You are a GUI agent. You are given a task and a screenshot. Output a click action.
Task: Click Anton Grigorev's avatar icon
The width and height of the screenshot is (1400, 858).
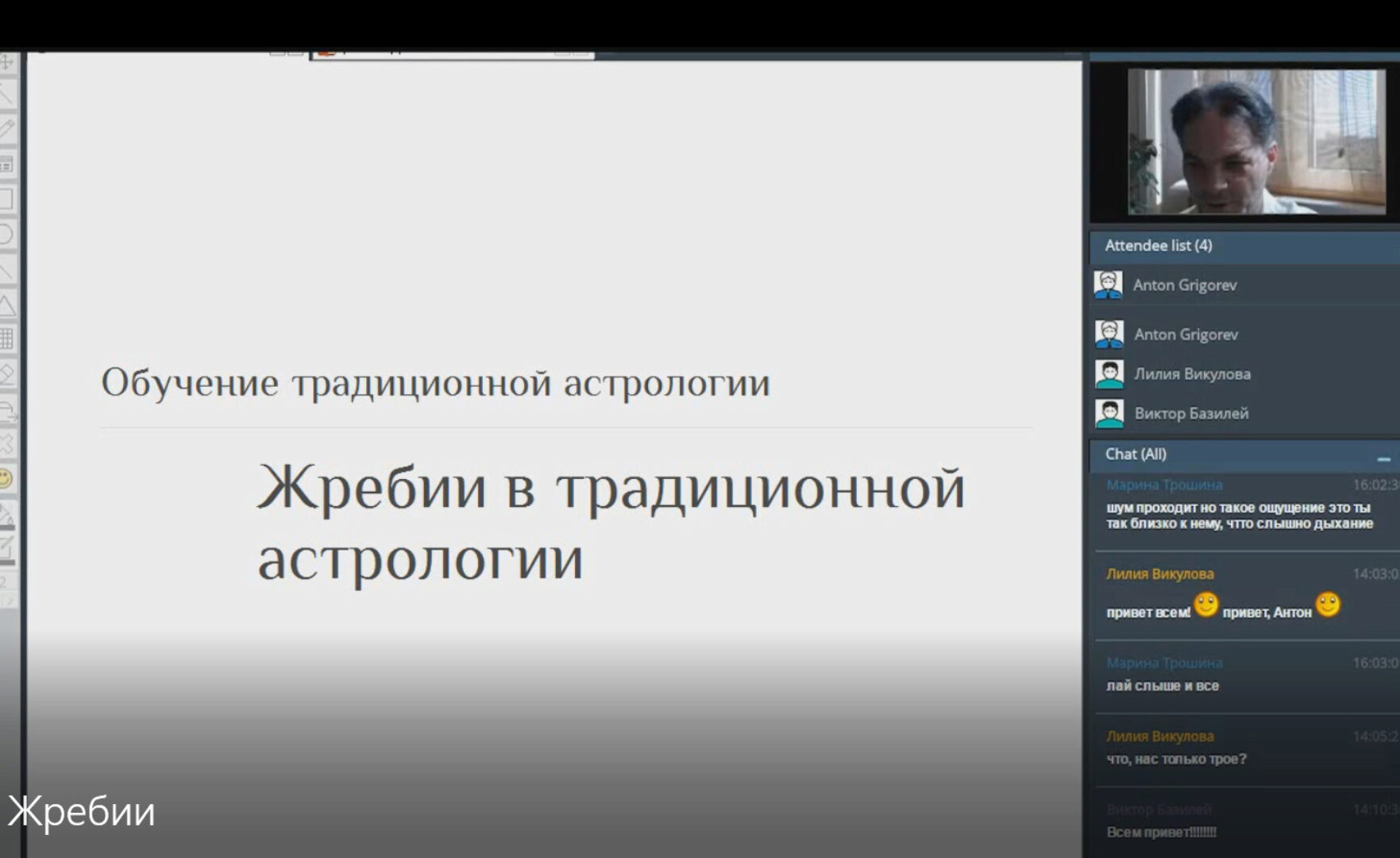pyautogui.click(x=1109, y=284)
